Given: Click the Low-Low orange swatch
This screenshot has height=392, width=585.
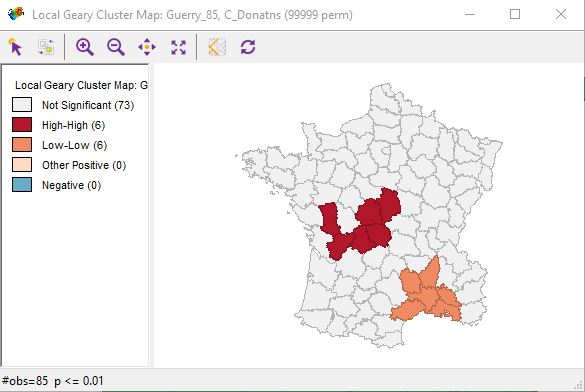Looking at the screenshot, I should point(22,145).
